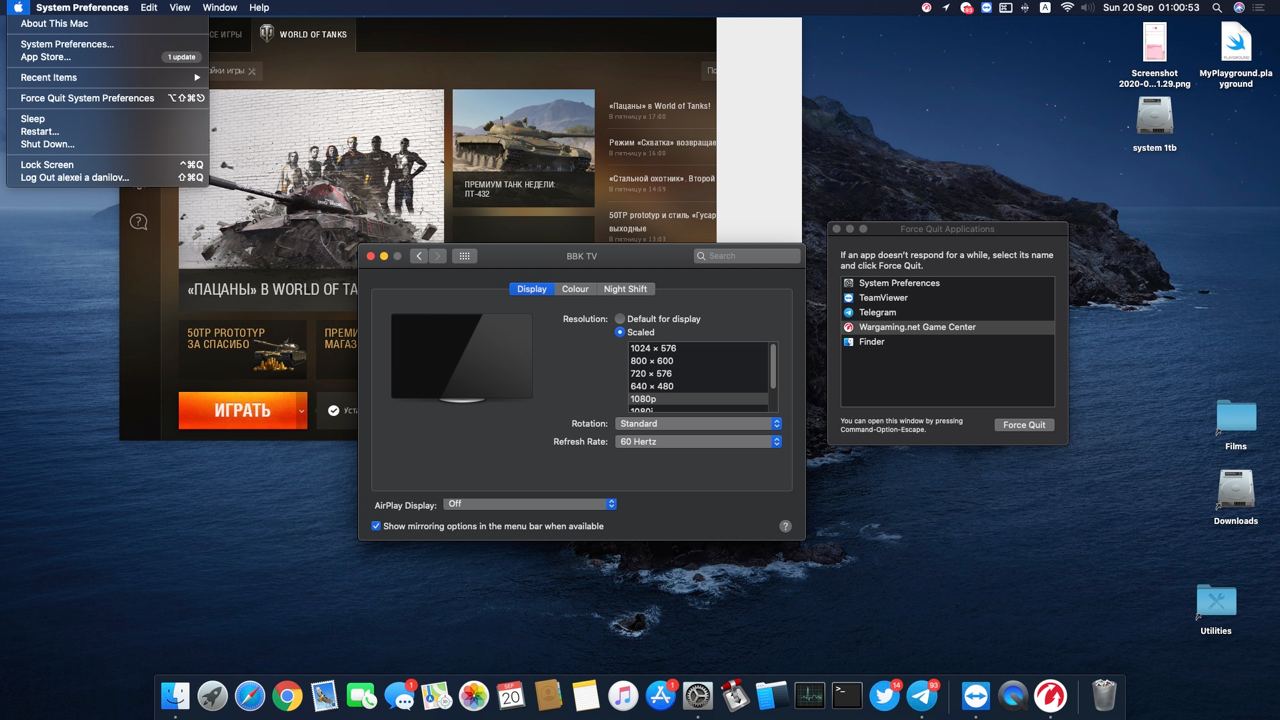Choose Lock Screen from Apple menu
The image size is (1280, 720).
tap(108, 165)
